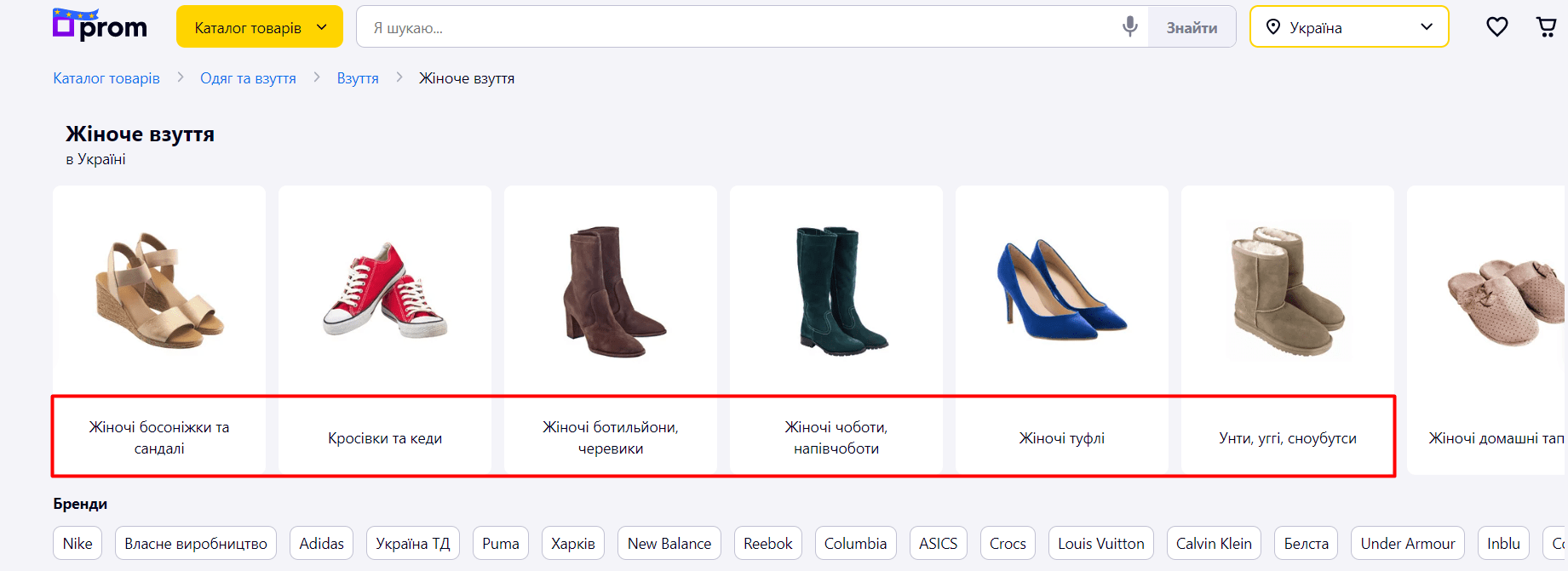Go to Одяг та взуття breadcrumb

248,78
